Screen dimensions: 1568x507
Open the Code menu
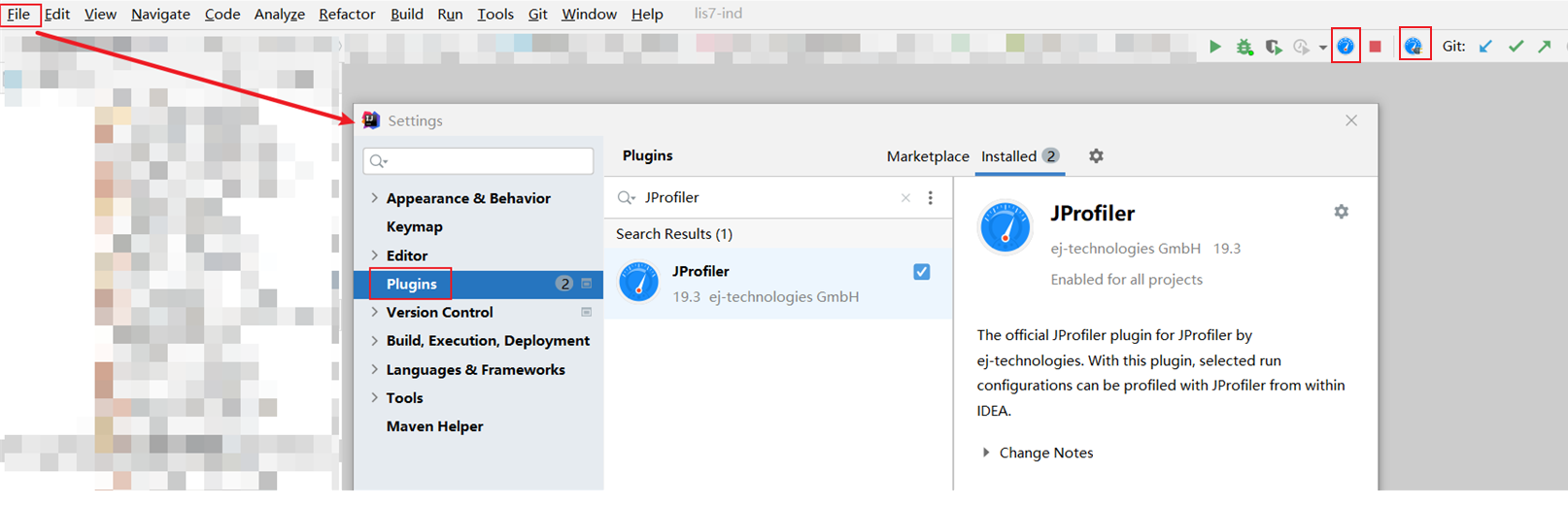(222, 14)
